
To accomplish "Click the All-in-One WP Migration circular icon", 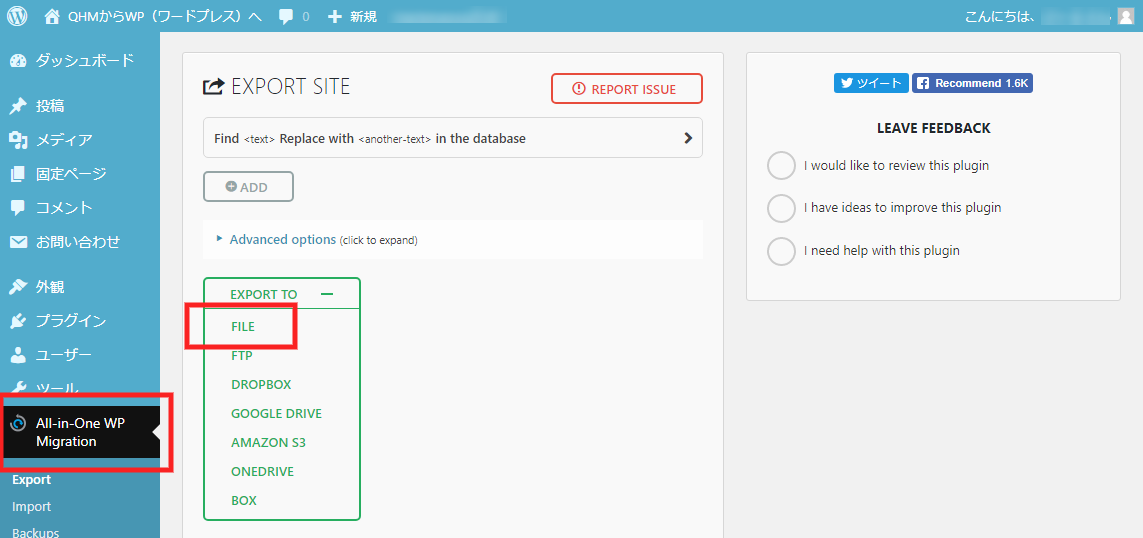I will tap(19, 424).
